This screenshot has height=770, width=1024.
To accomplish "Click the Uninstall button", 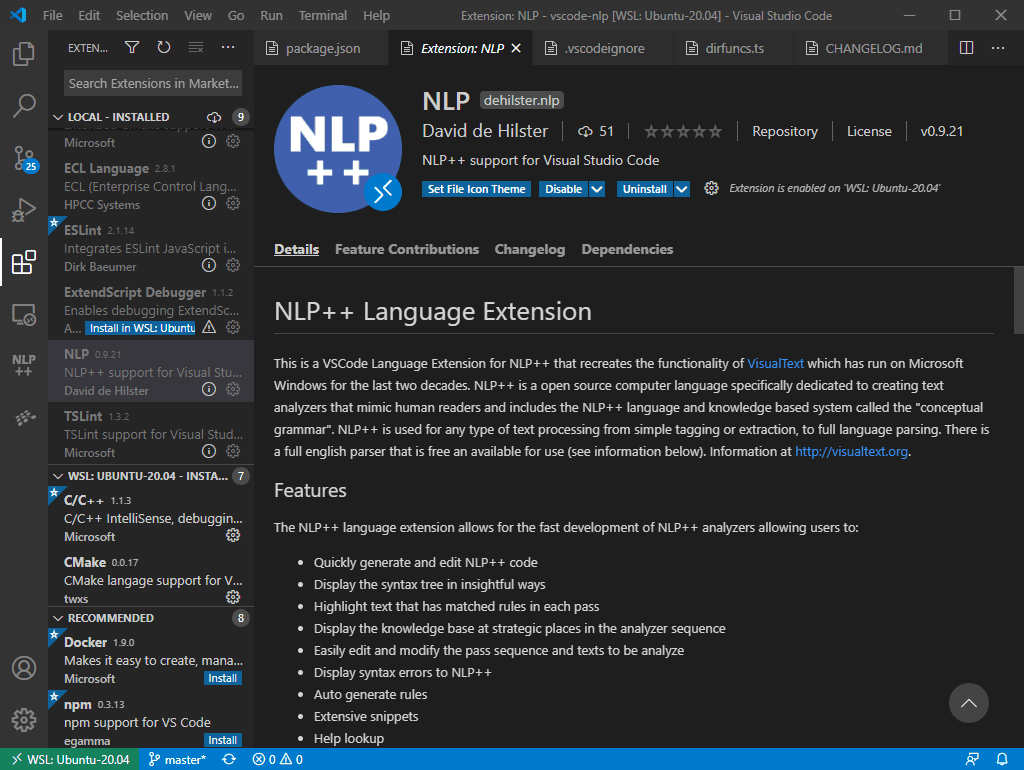I will 645,189.
